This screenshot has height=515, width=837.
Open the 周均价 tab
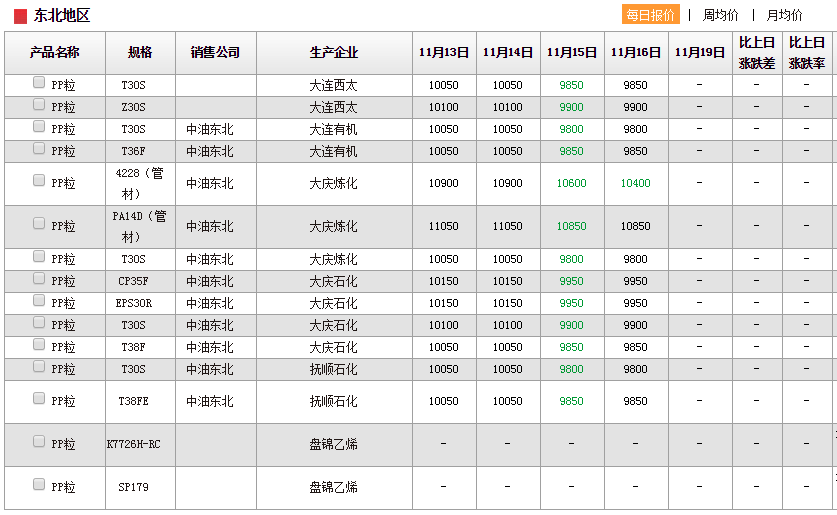720,15
